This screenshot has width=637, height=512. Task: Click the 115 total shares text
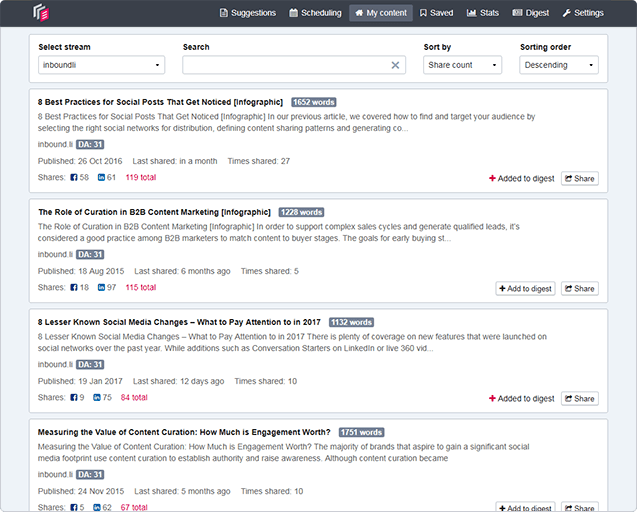[141, 287]
